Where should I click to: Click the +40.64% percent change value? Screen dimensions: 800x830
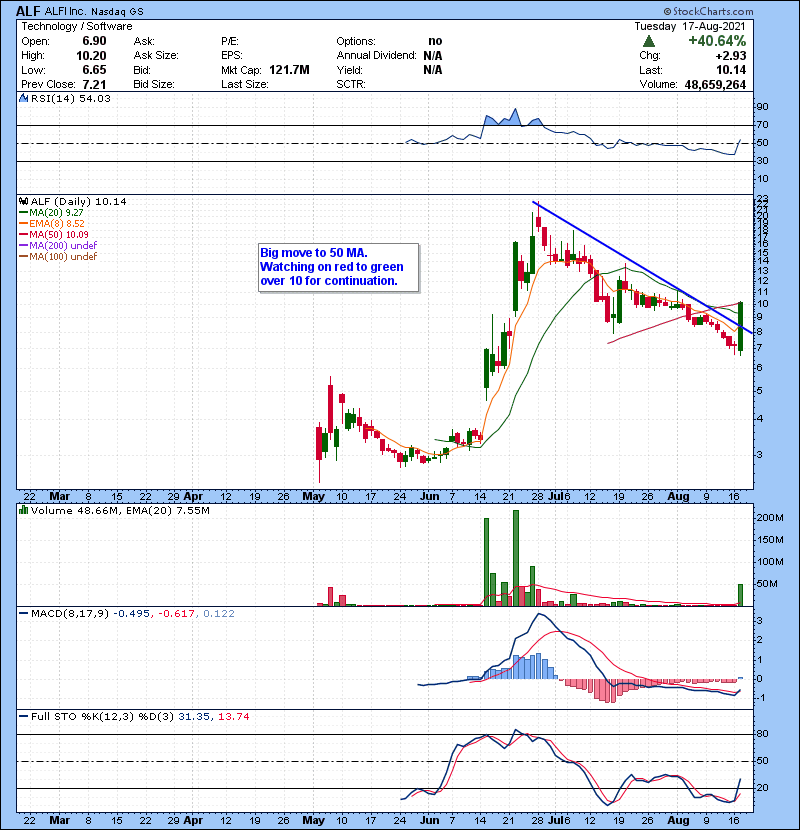(717, 41)
